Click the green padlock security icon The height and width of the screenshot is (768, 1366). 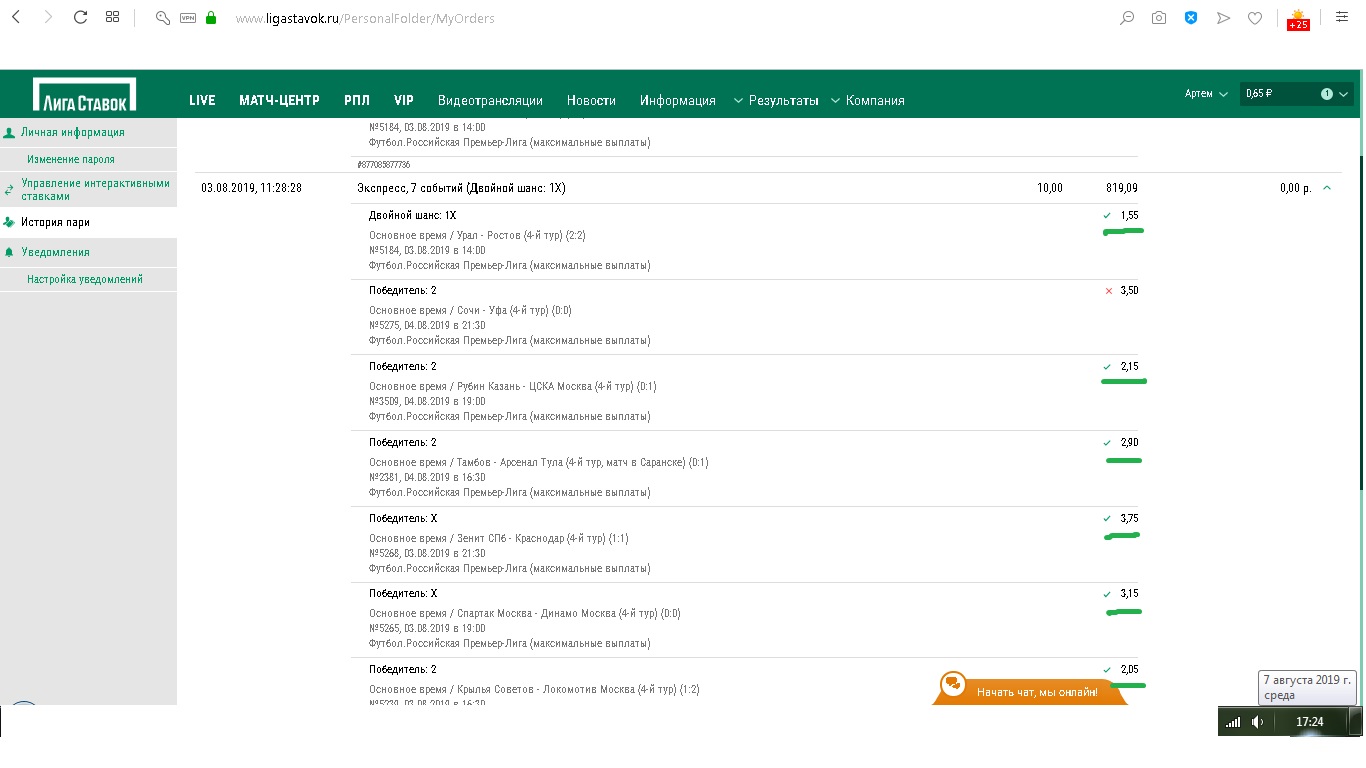click(x=211, y=18)
